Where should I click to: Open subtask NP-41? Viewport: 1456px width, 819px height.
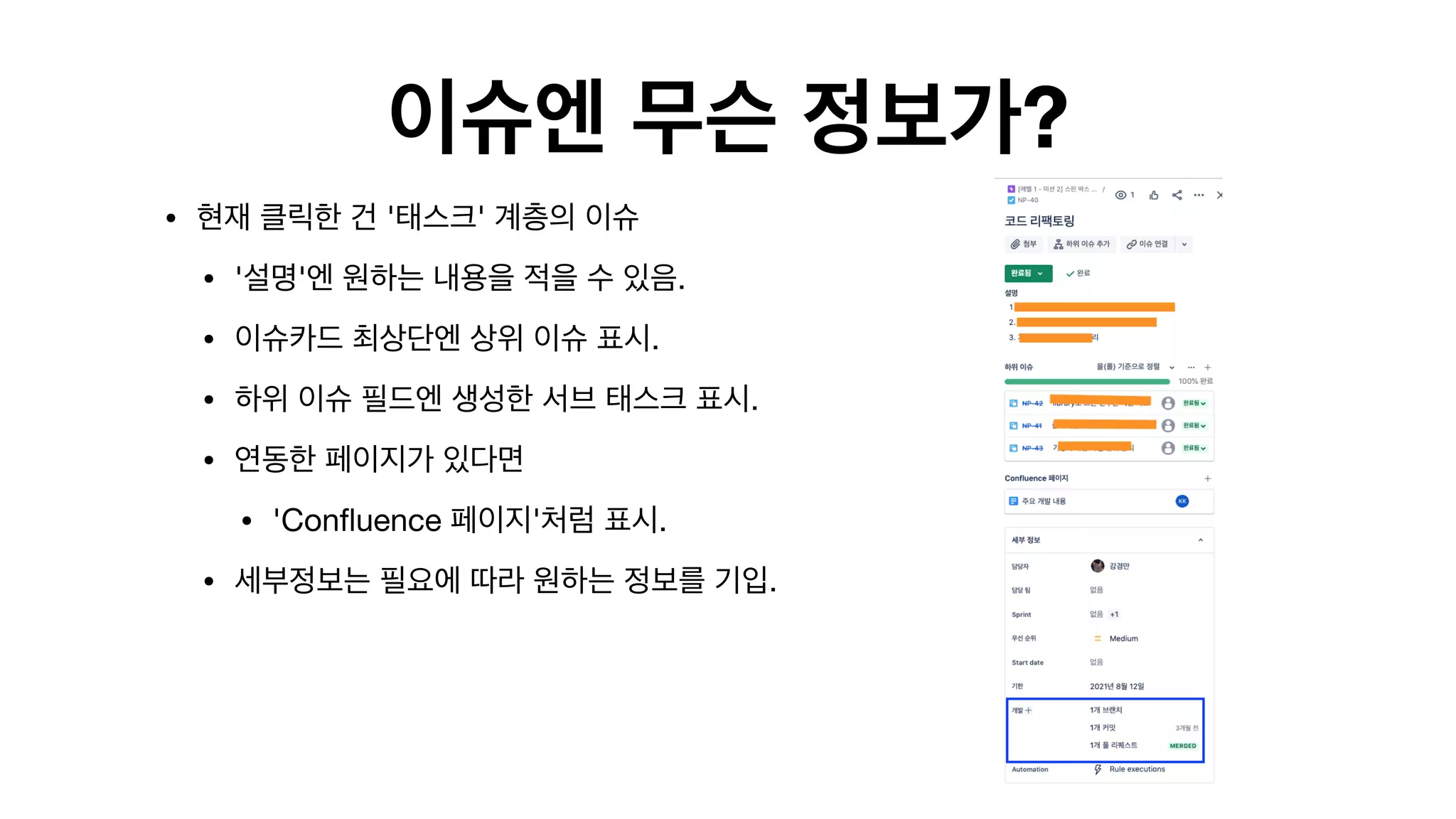pos(1032,426)
